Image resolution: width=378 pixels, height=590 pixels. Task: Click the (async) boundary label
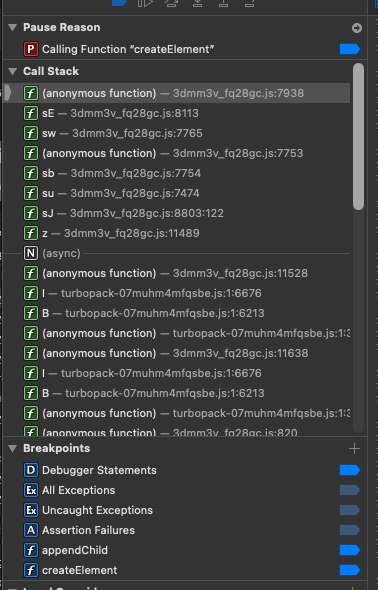(x=61, y=253)
